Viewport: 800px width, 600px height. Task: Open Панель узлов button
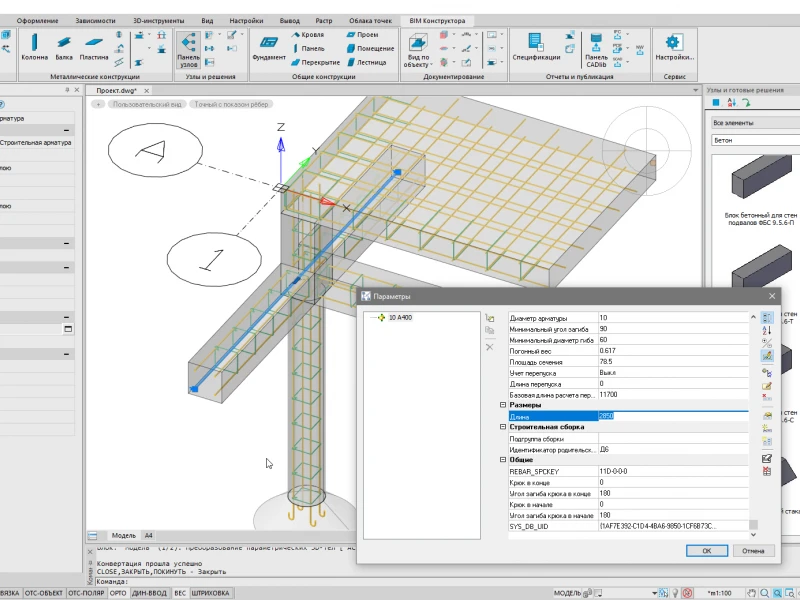(x=188, y=49)
